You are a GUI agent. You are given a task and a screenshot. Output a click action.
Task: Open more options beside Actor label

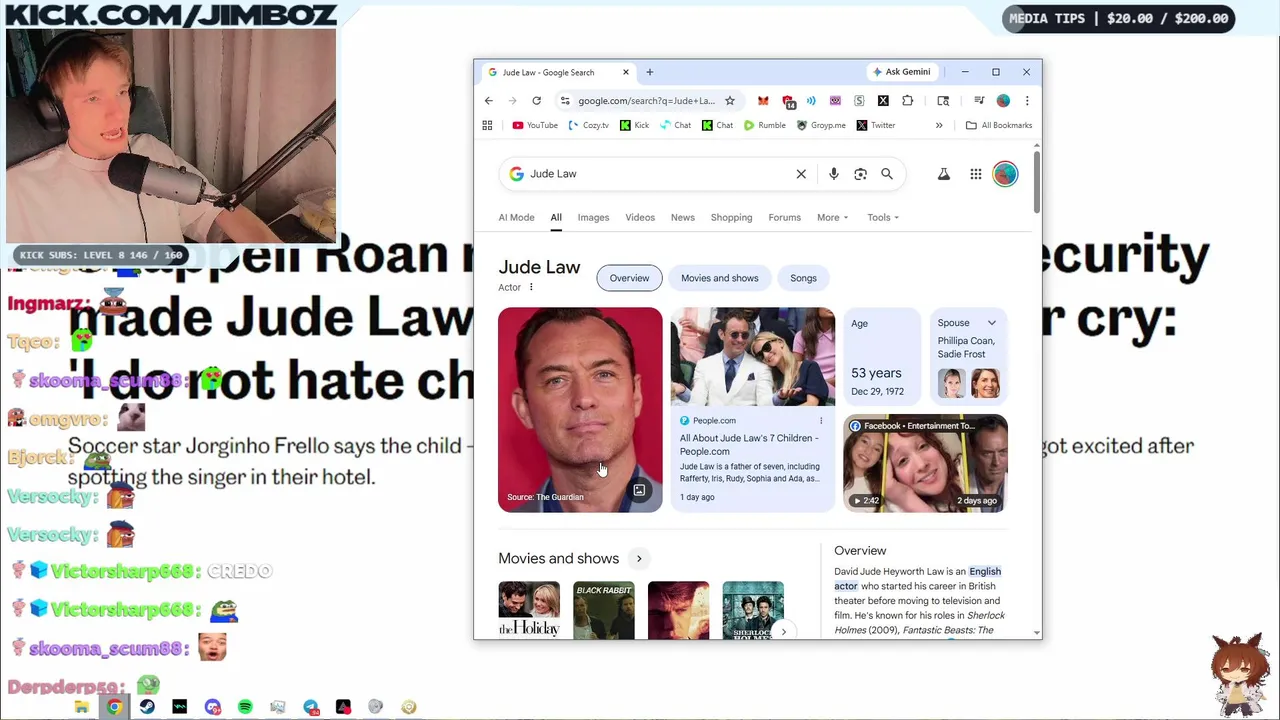(531, 288)
